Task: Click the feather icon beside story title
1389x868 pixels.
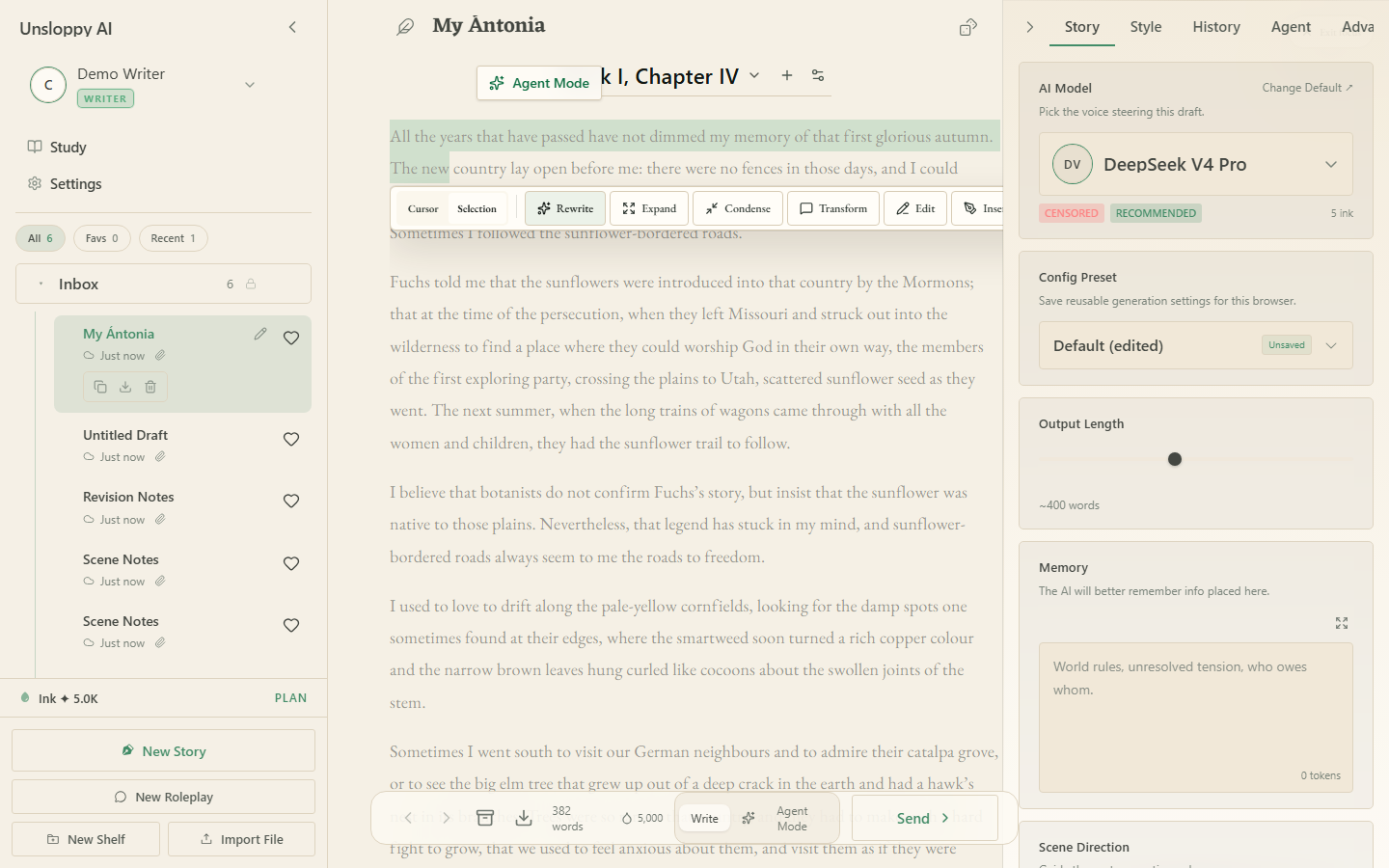Action: (405, 27)
